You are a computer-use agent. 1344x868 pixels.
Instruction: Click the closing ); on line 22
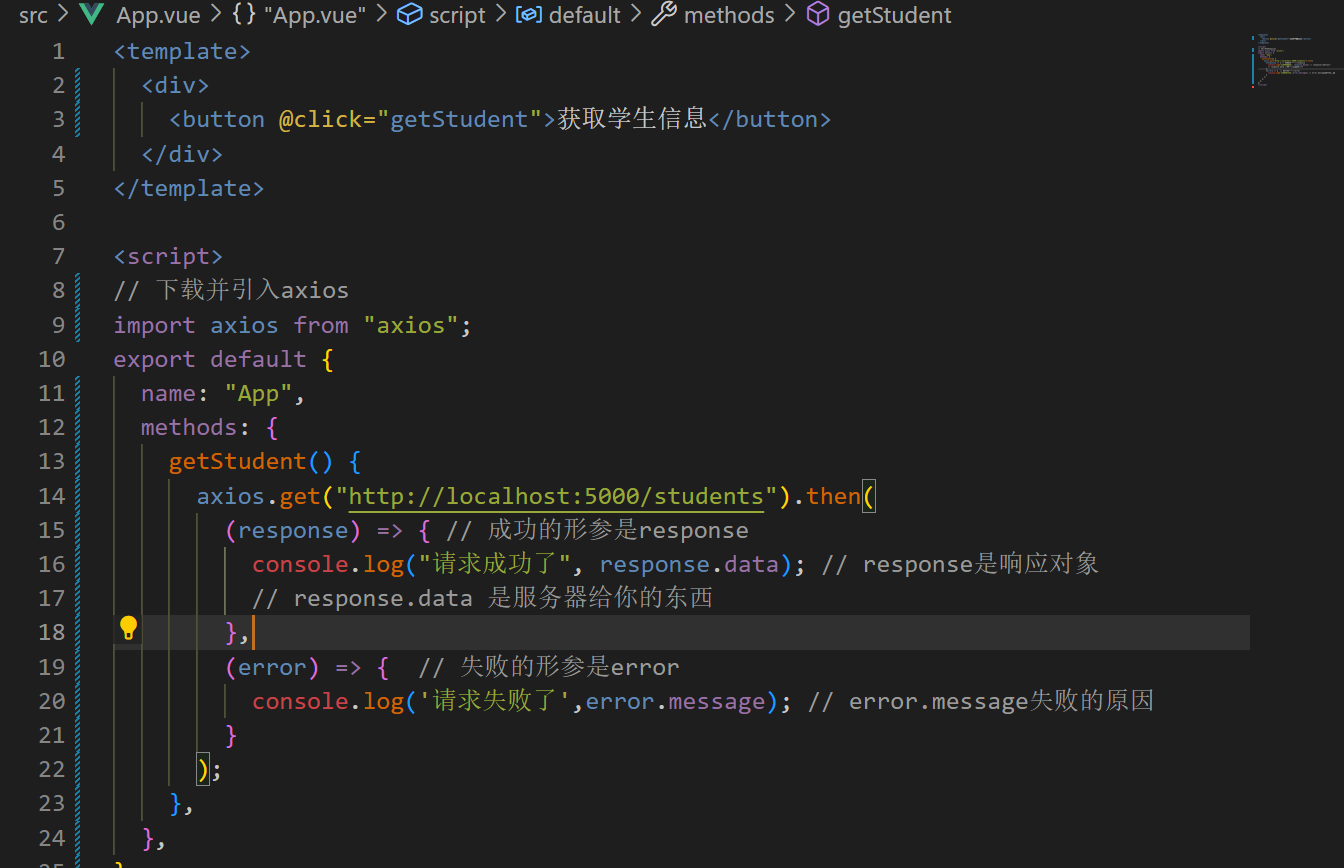210,769
